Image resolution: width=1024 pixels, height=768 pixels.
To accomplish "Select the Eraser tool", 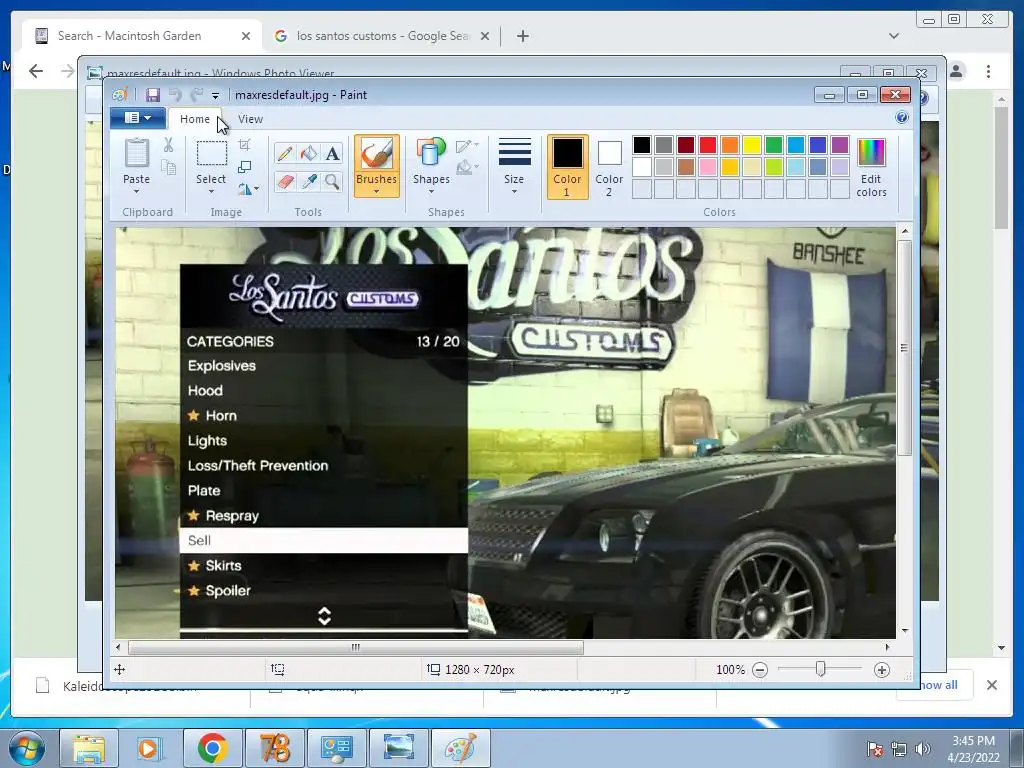I will coord(285,181).
